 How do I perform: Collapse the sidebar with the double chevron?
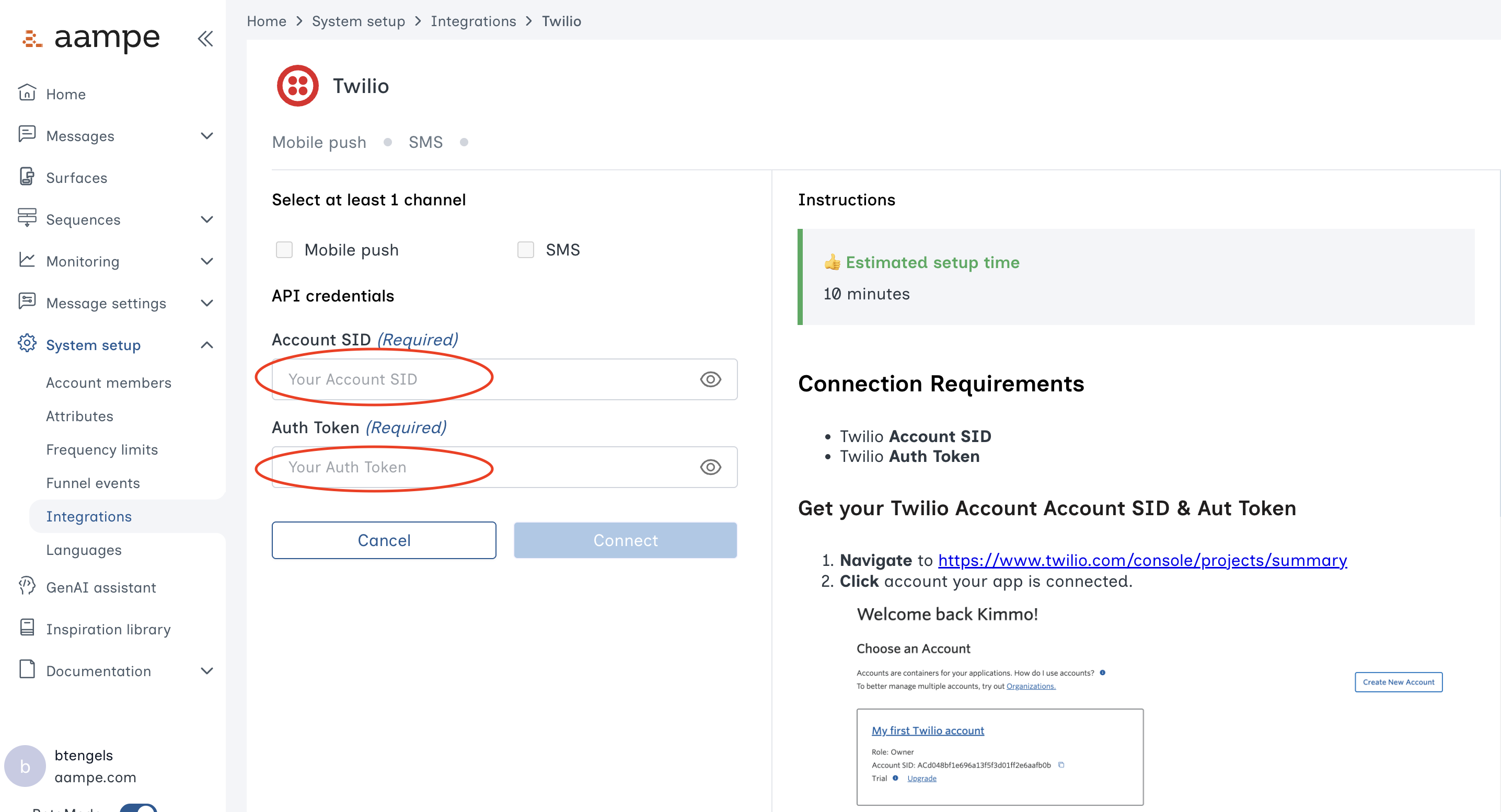(x=205, y=39)
